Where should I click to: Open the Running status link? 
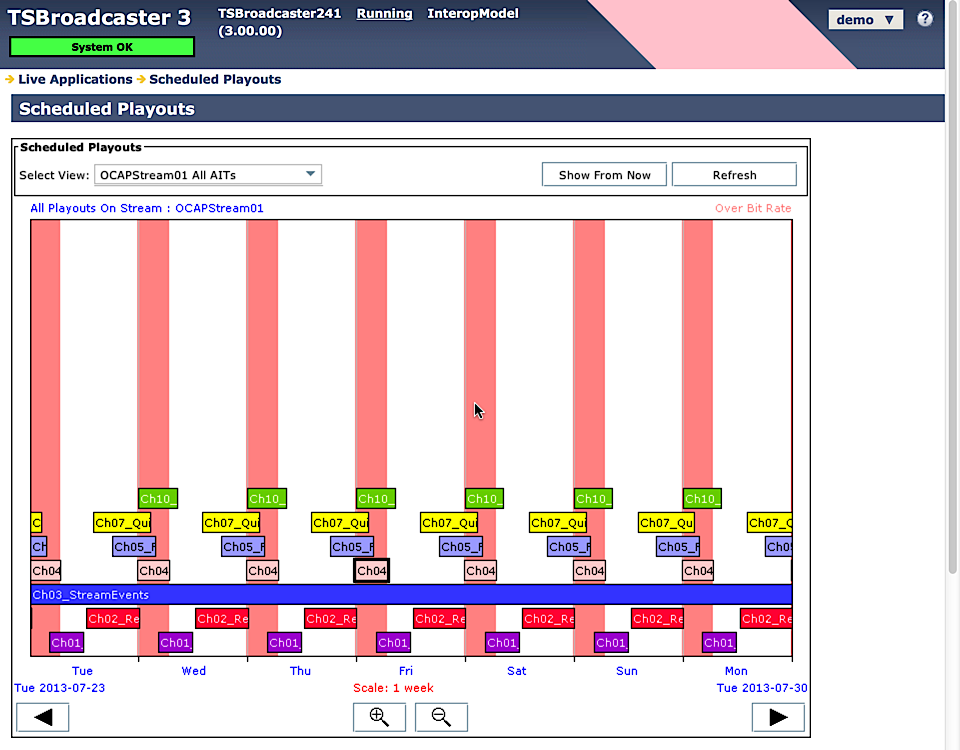pos(384,13)
